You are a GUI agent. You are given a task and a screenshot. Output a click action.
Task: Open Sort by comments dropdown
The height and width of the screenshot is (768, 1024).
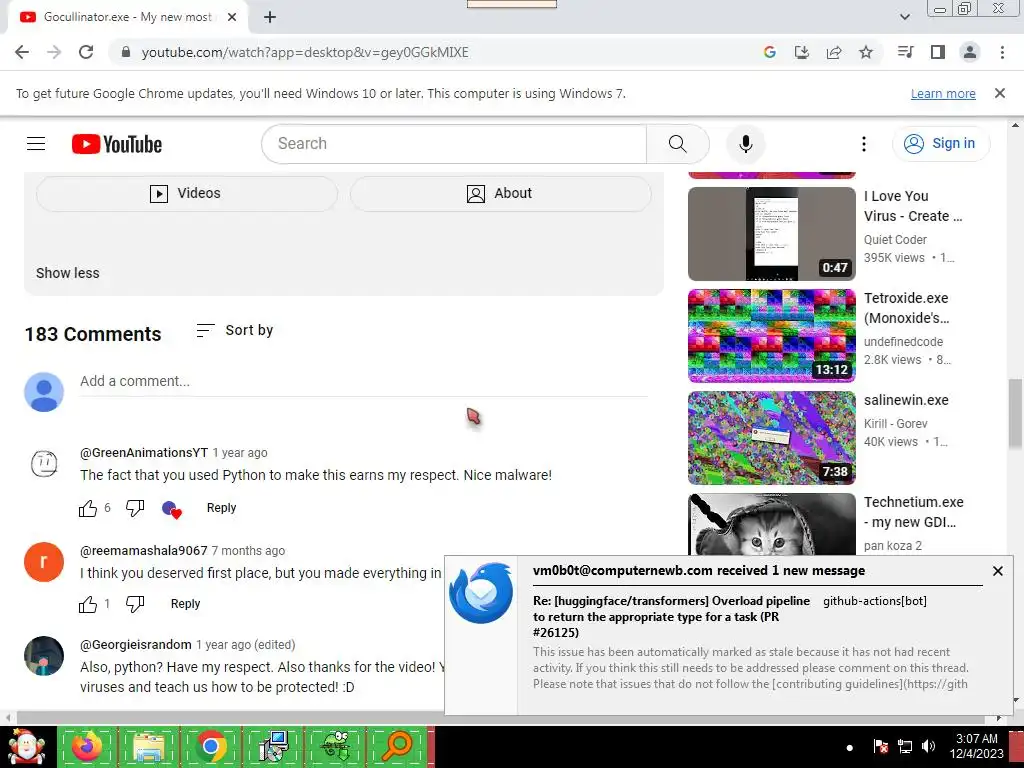point(235,330)
